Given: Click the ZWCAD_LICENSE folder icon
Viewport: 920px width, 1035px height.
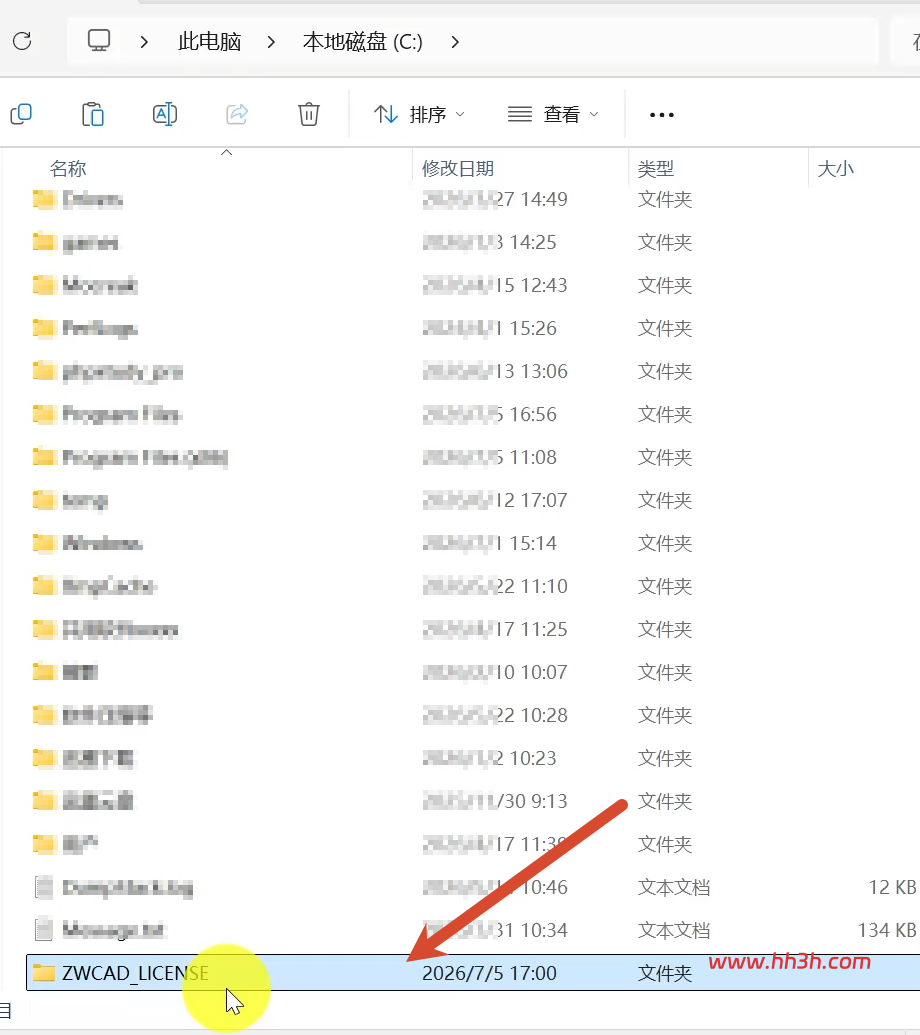Looking at the screenshot, I should (x=44, y=972).
